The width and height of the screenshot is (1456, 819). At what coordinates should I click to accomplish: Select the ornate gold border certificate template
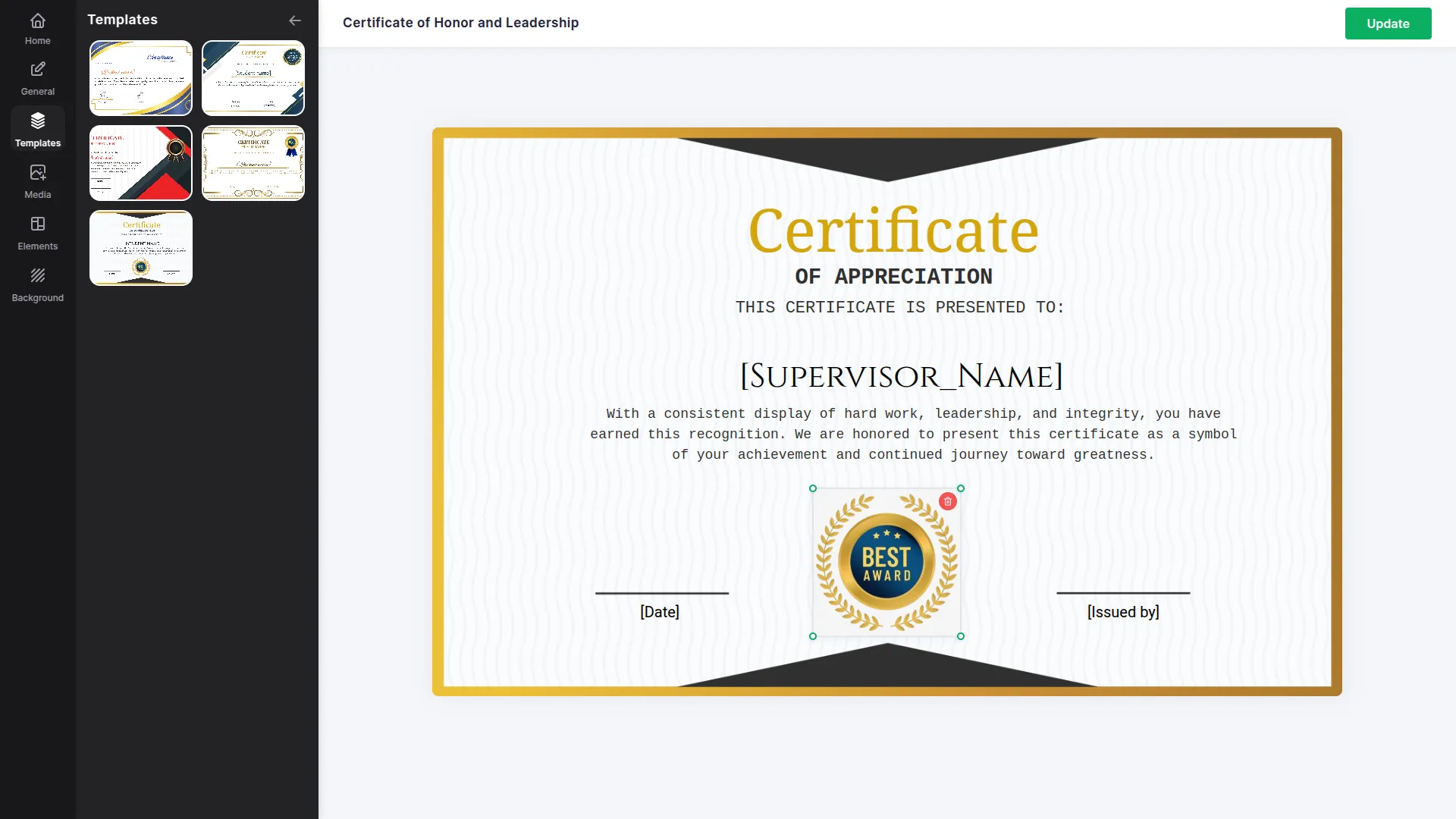253,163
